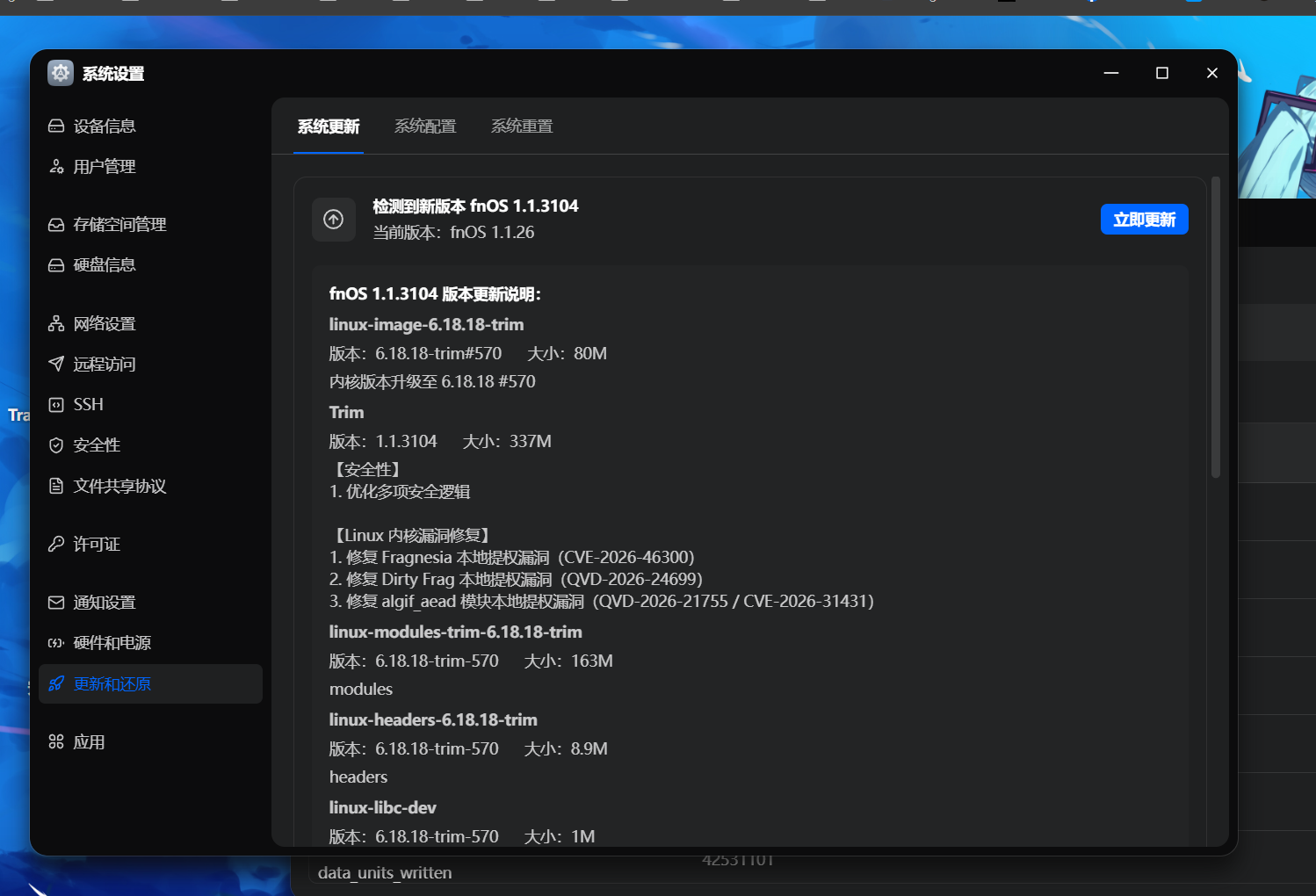Click the 文件共享协议 document icon

point(56,486)
